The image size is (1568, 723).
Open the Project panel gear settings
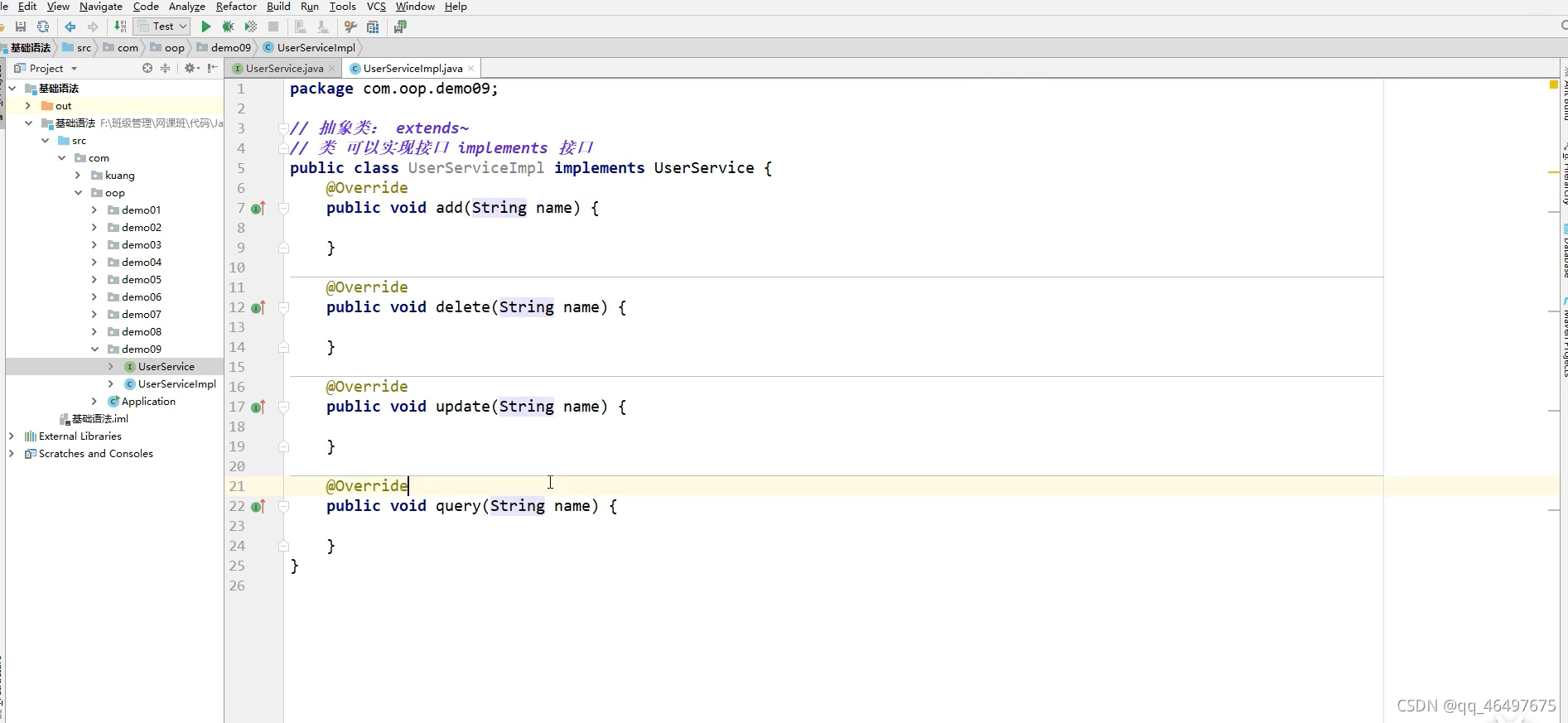click(191, 68)
